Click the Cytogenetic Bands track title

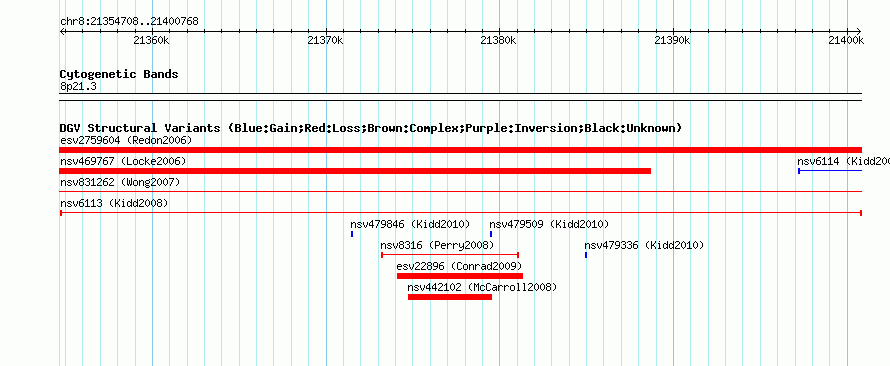(119, 74)
